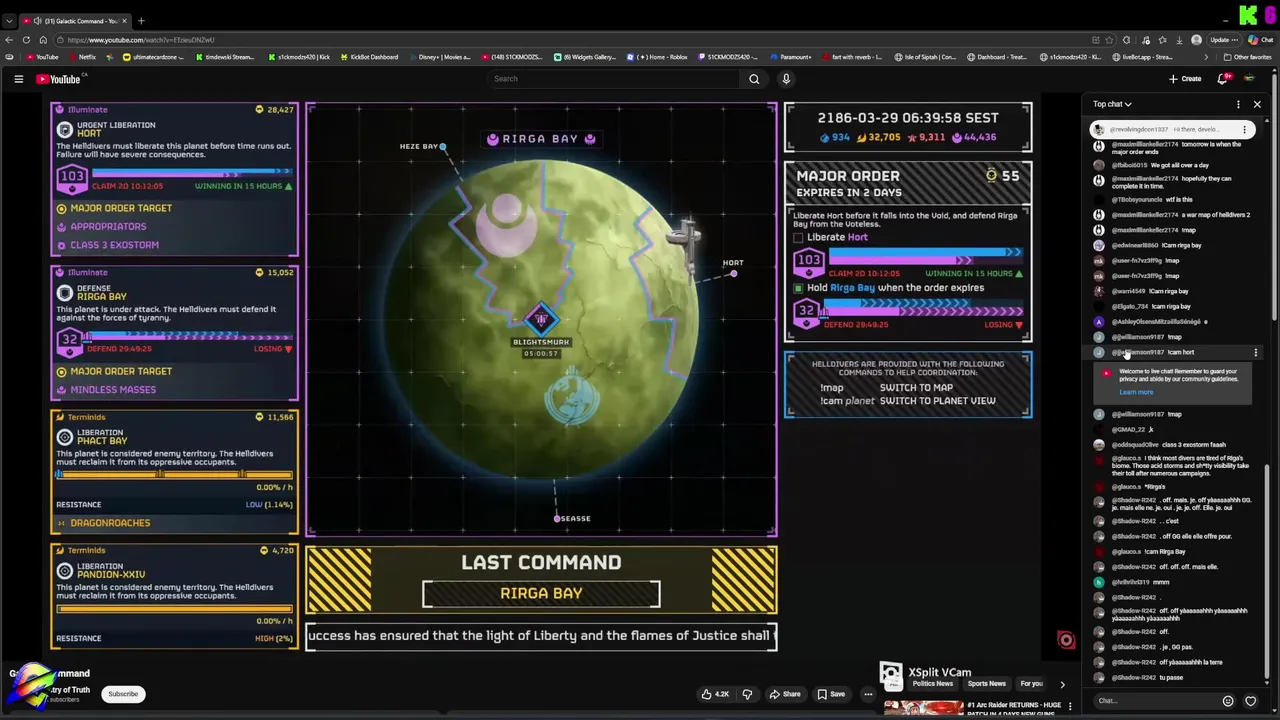
Task: Like the video thumbs up
Action: [x=715, y=694]
